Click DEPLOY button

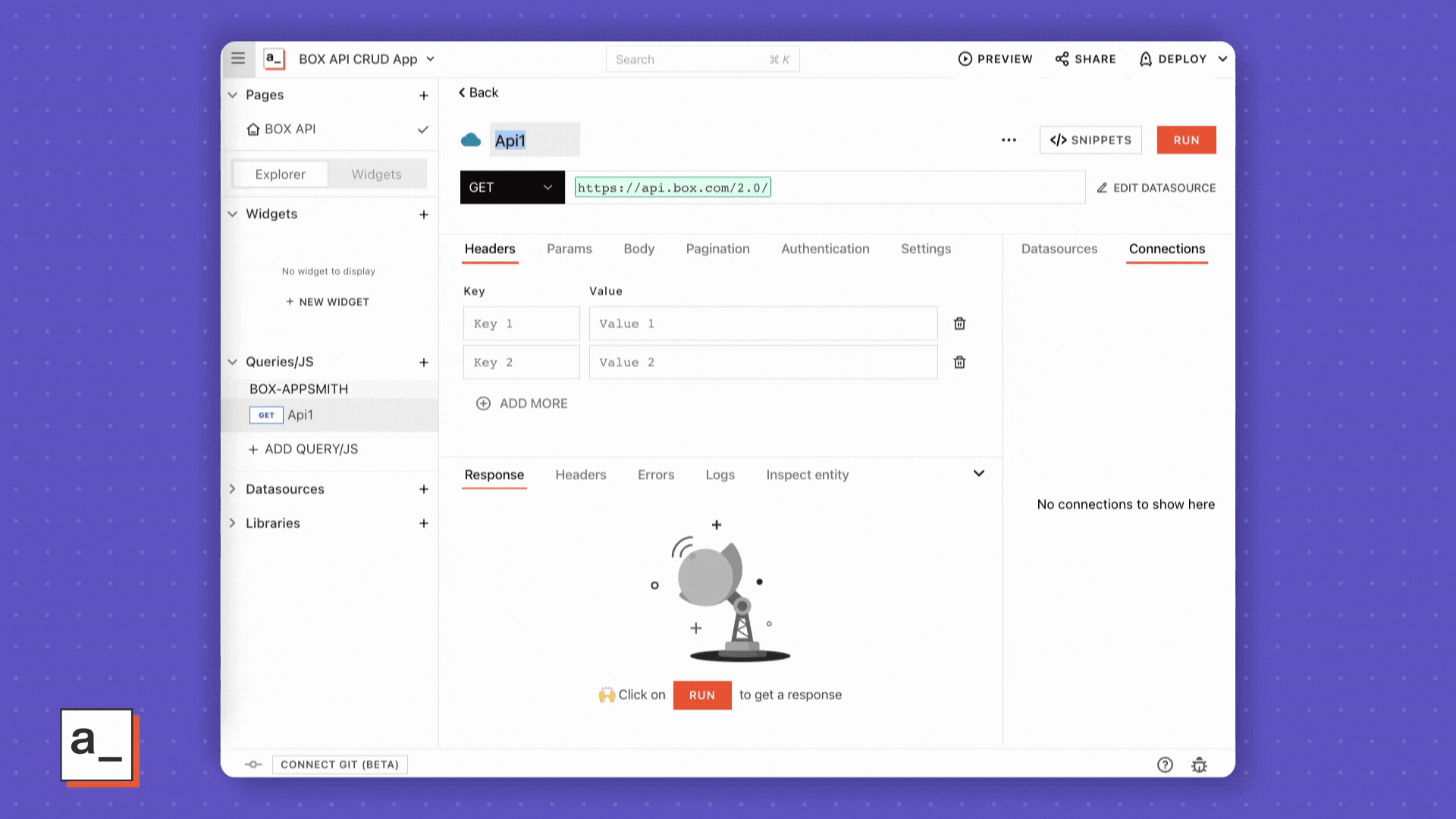pyautogui.click(x=1173, y=59)
